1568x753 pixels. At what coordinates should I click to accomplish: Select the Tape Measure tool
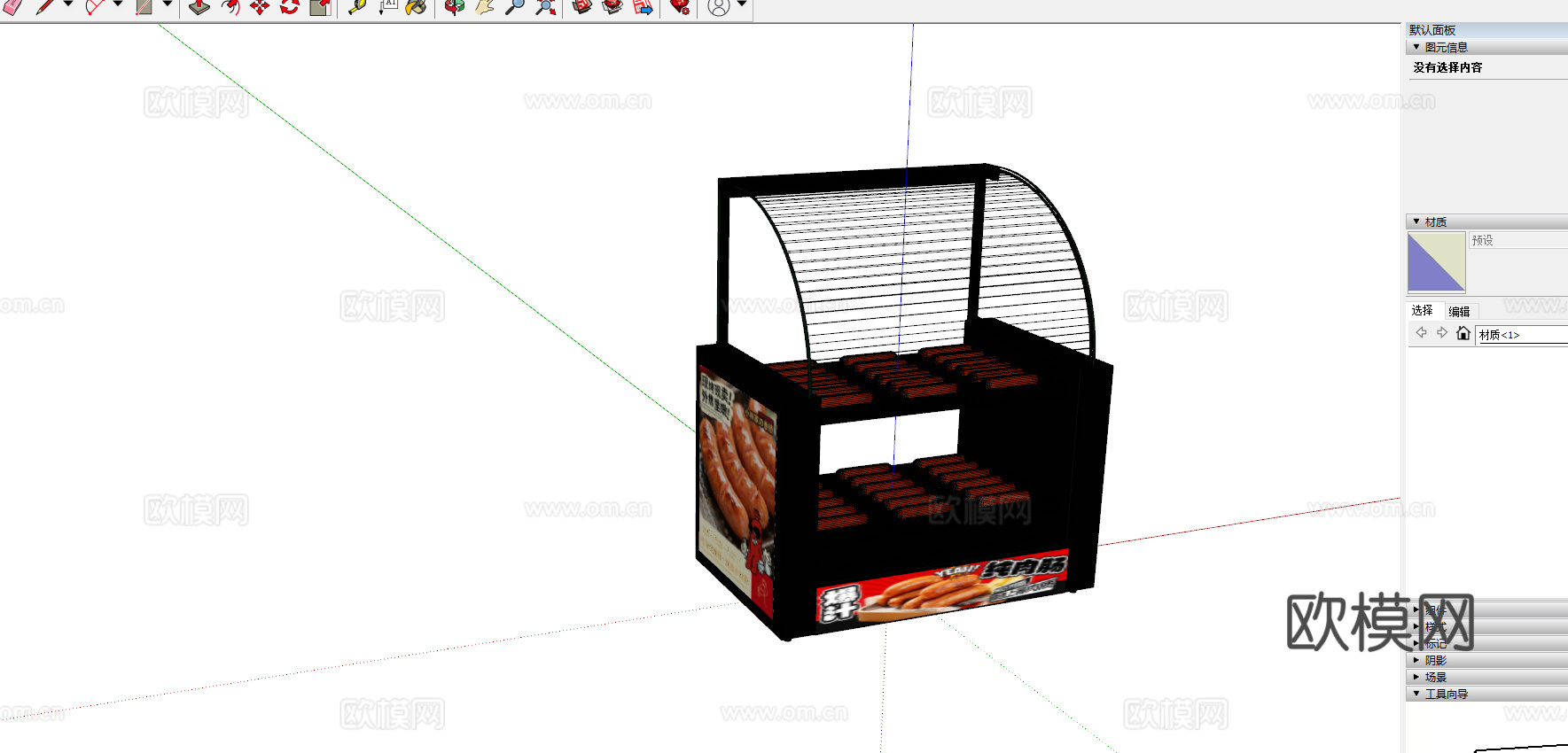(356, 7)
